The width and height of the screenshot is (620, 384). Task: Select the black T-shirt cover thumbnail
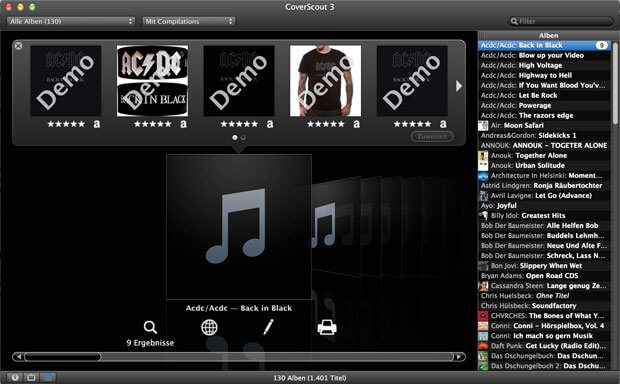click(325, 81)
